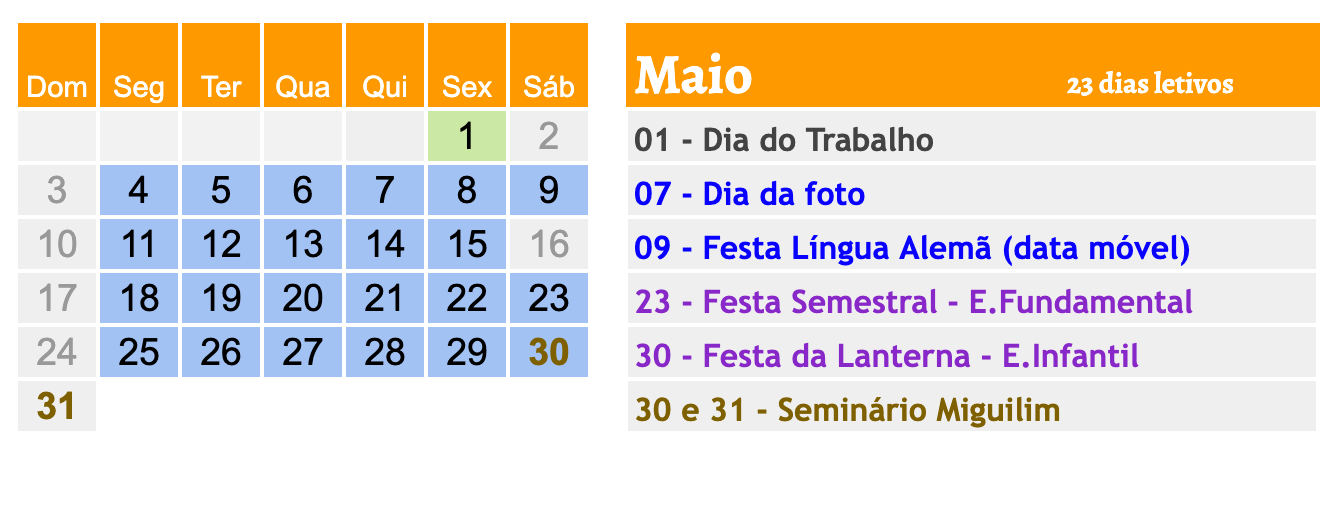
Task: Select day 7 in the calendar
Action: coord(385,190)
